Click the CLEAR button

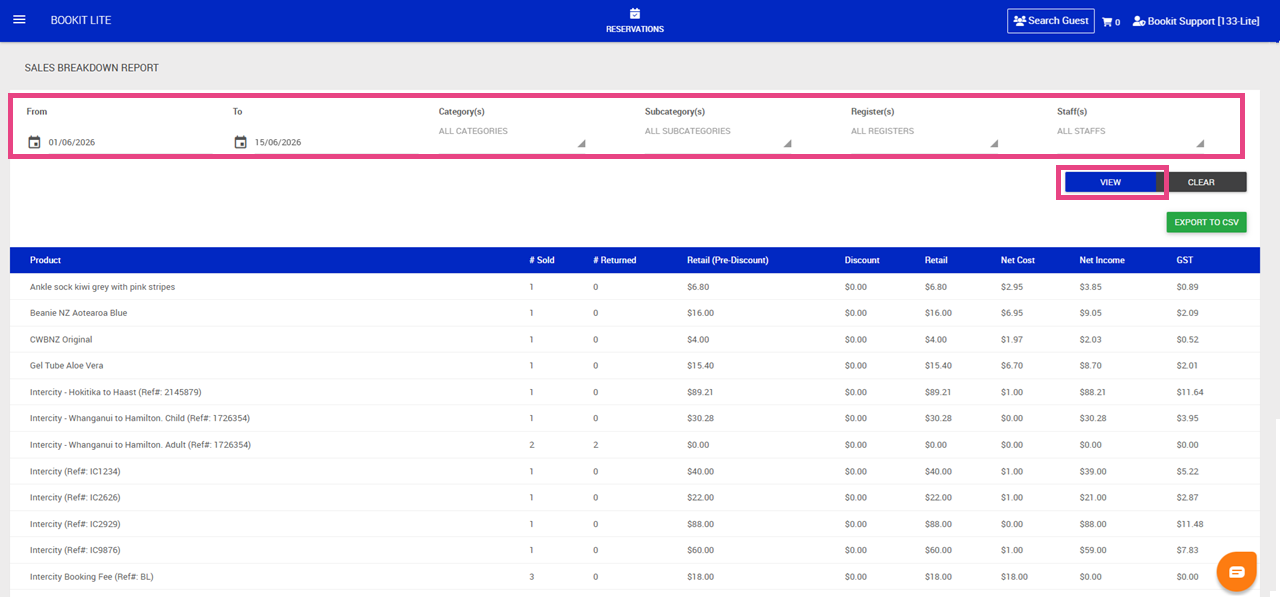(x=1201, y=182)
